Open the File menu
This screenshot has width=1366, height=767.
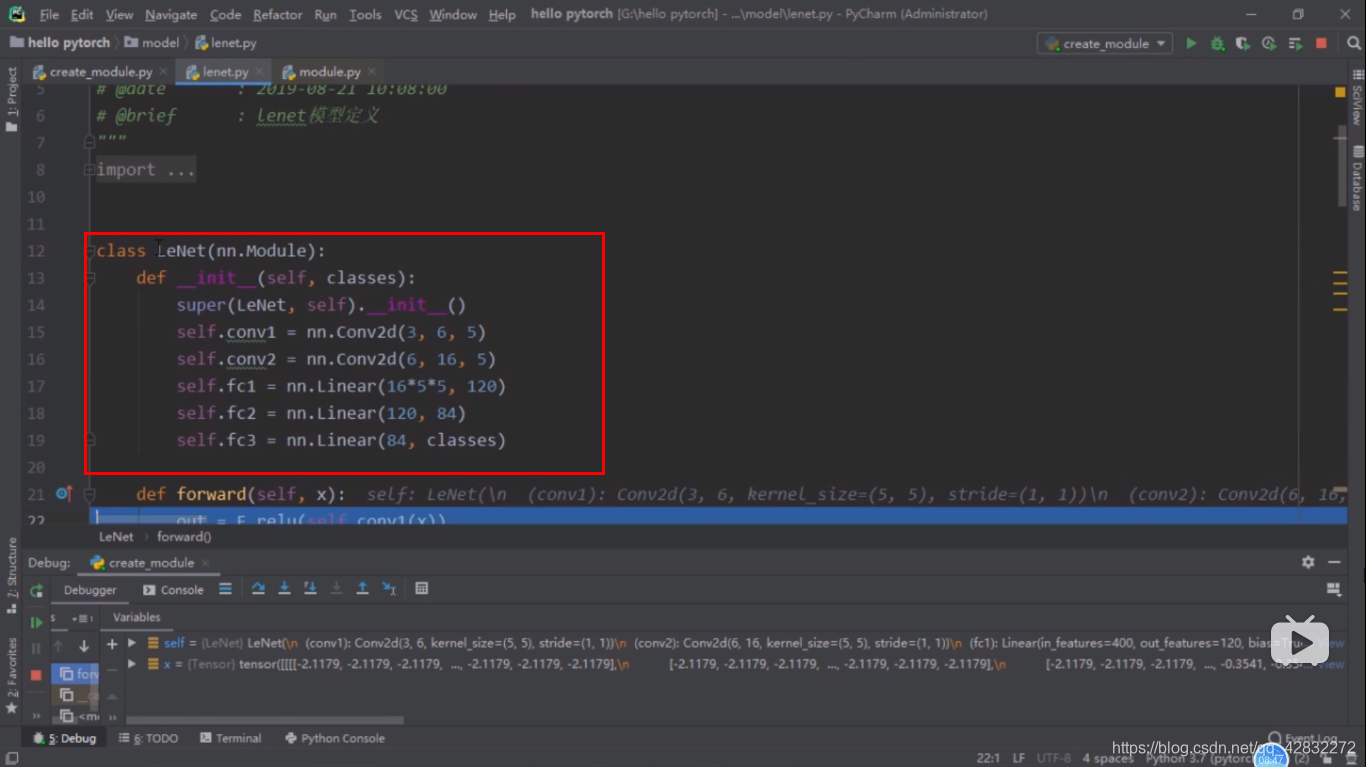(x=49, y=14)
